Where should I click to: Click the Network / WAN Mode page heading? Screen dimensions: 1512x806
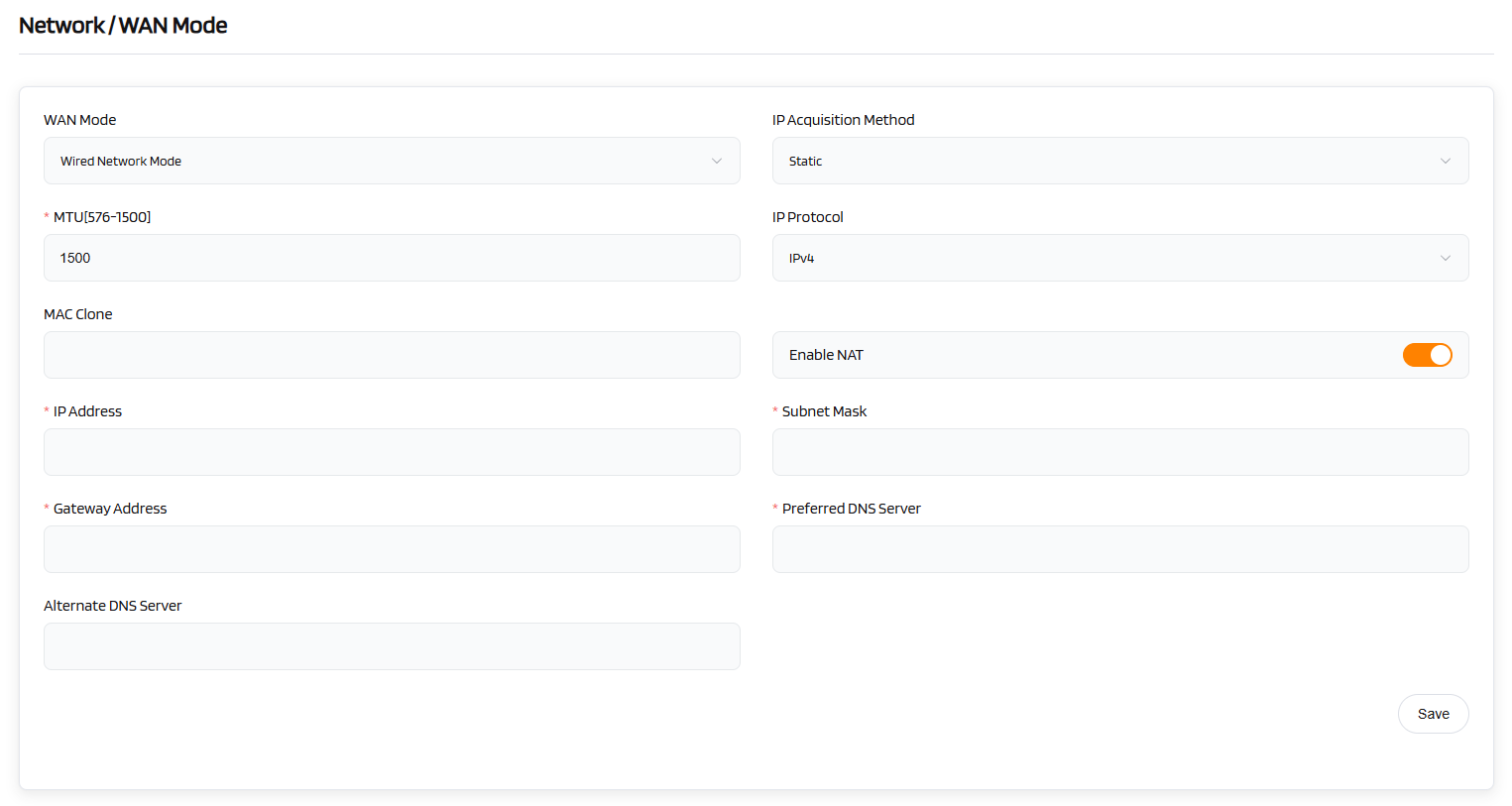(123, 26)
